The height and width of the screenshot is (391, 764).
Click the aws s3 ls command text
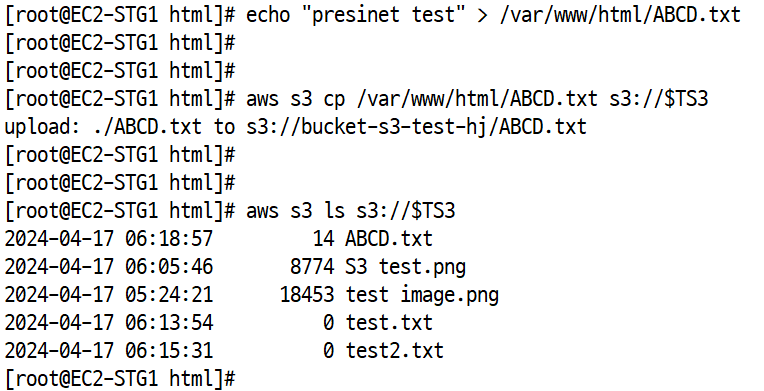coord(350,211)
